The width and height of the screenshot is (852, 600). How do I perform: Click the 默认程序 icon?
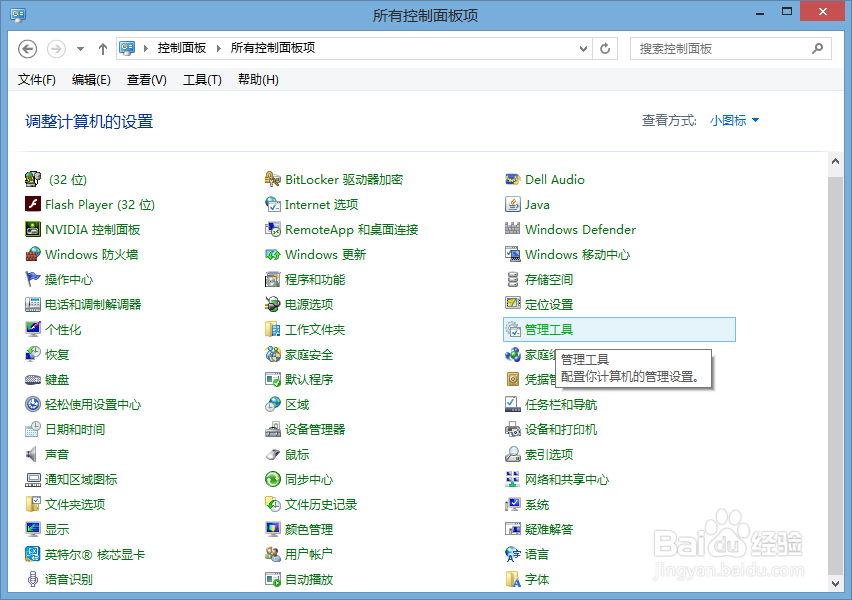[272, 379]
